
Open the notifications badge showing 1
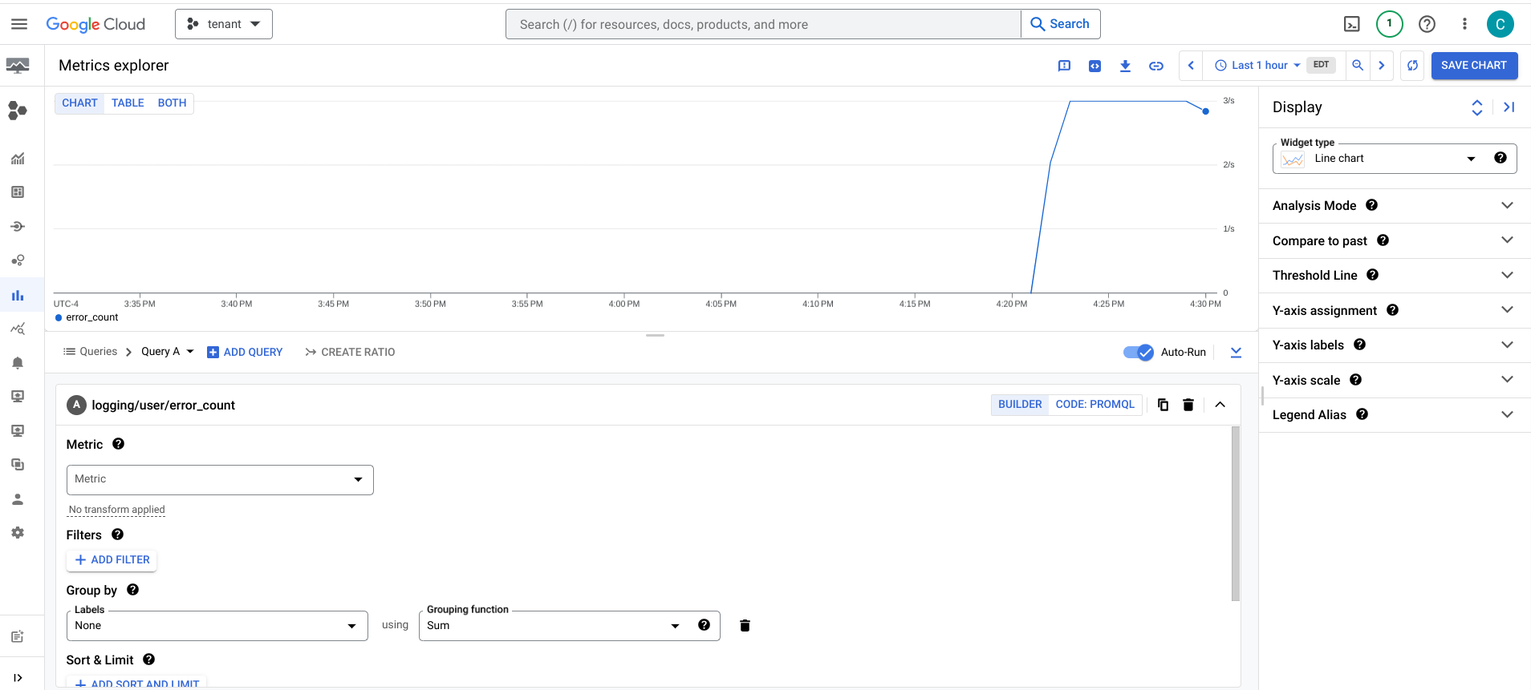pos(1389,24)
